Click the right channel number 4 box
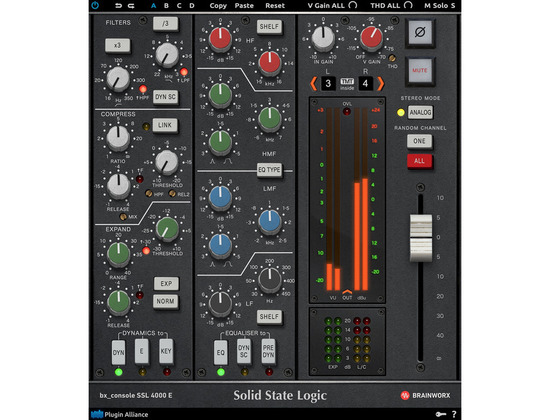 [365, 84]
